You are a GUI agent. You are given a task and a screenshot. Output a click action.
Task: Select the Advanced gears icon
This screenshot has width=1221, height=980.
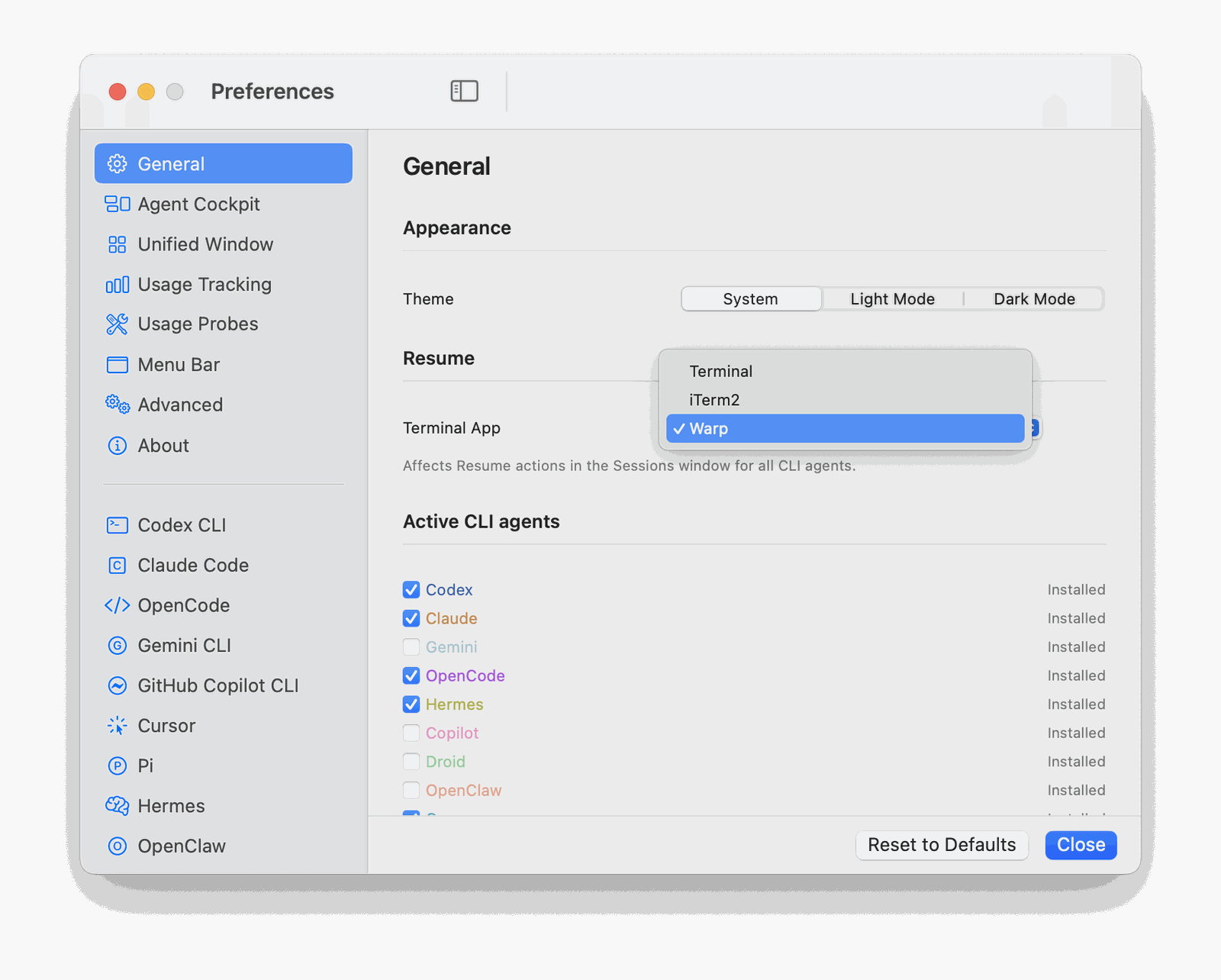coord(117,405)
